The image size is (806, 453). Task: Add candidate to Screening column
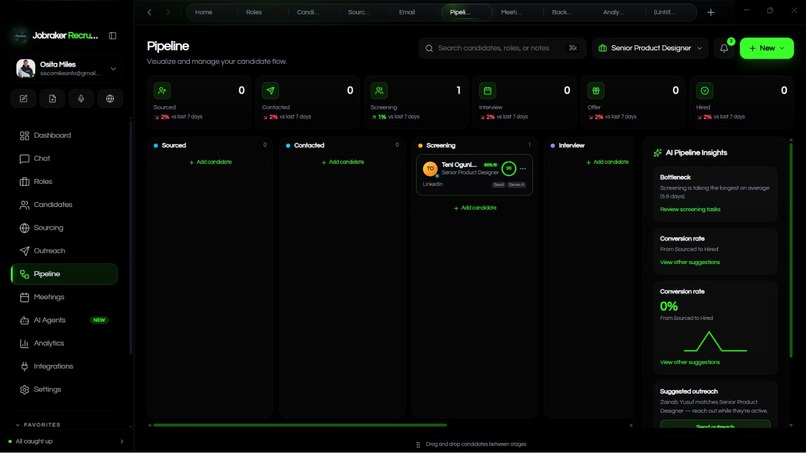[475, 208]
